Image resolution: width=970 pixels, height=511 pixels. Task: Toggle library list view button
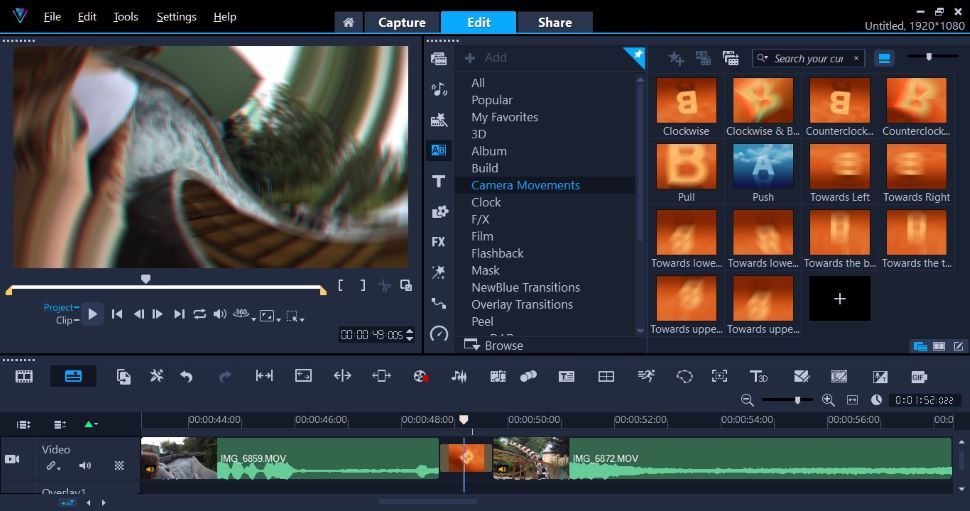pyautogui.click(x=884, y=58)
